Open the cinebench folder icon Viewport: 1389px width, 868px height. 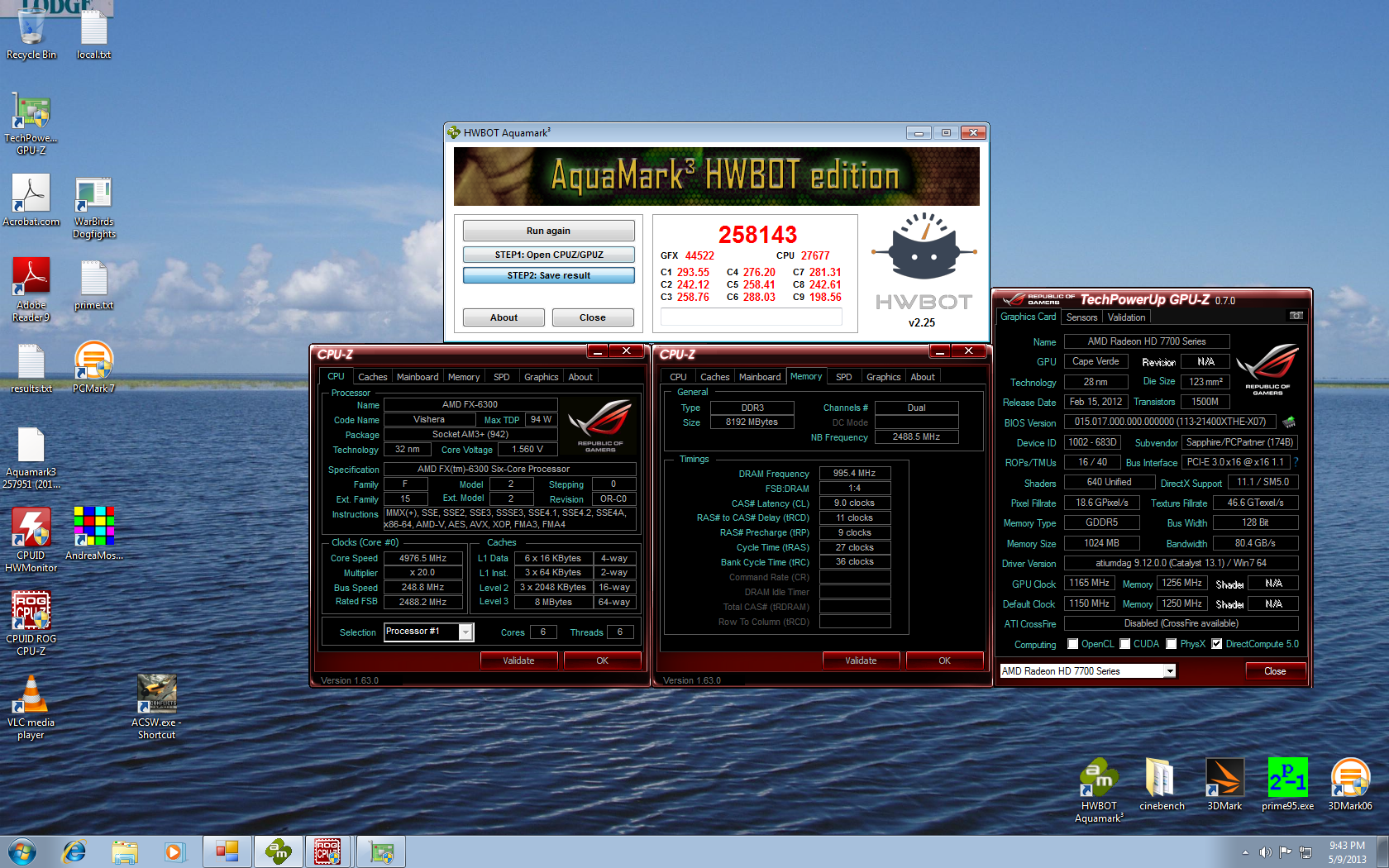pos(1162,785)
